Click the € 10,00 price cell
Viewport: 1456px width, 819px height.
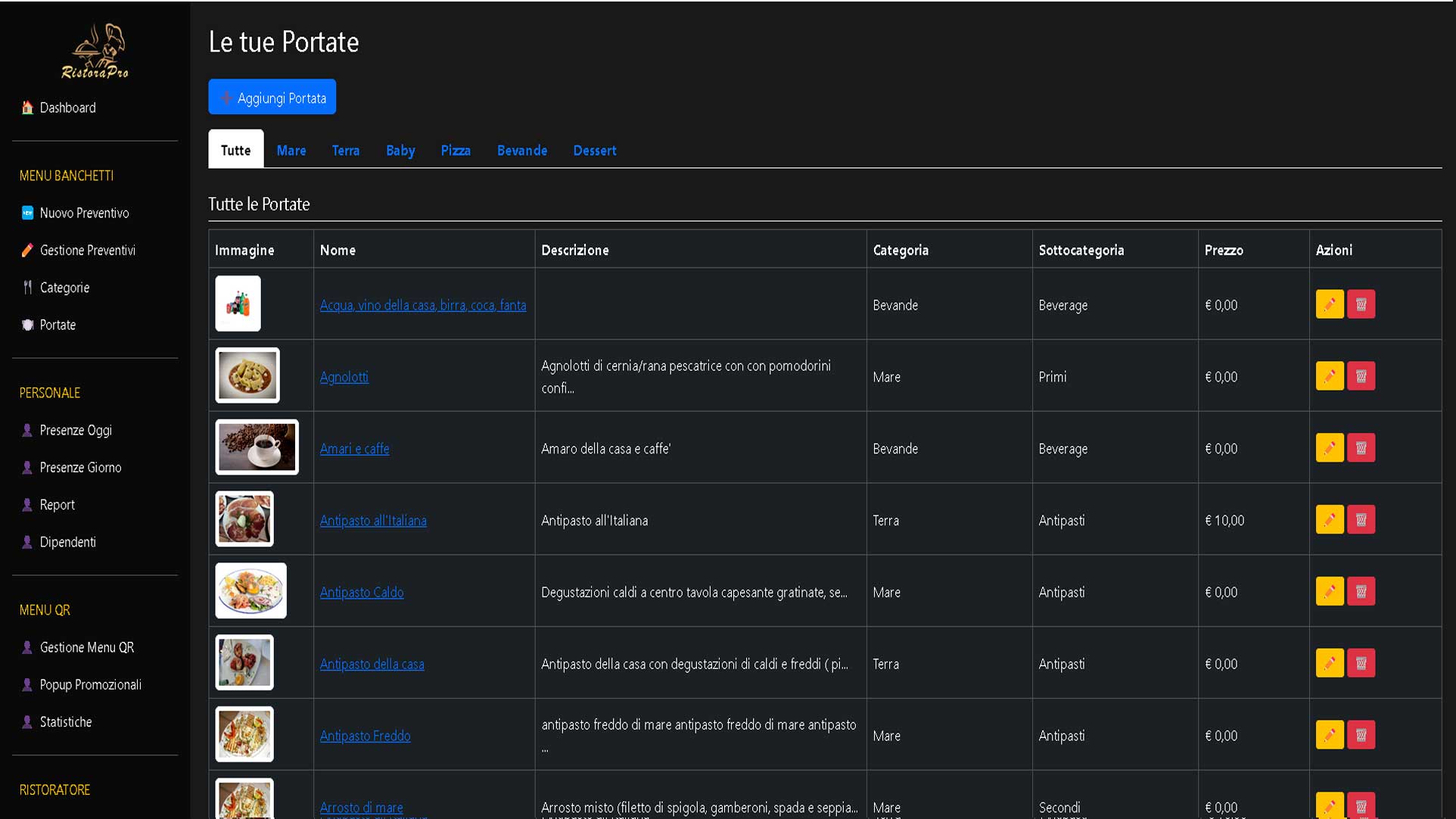[1254, 520]
